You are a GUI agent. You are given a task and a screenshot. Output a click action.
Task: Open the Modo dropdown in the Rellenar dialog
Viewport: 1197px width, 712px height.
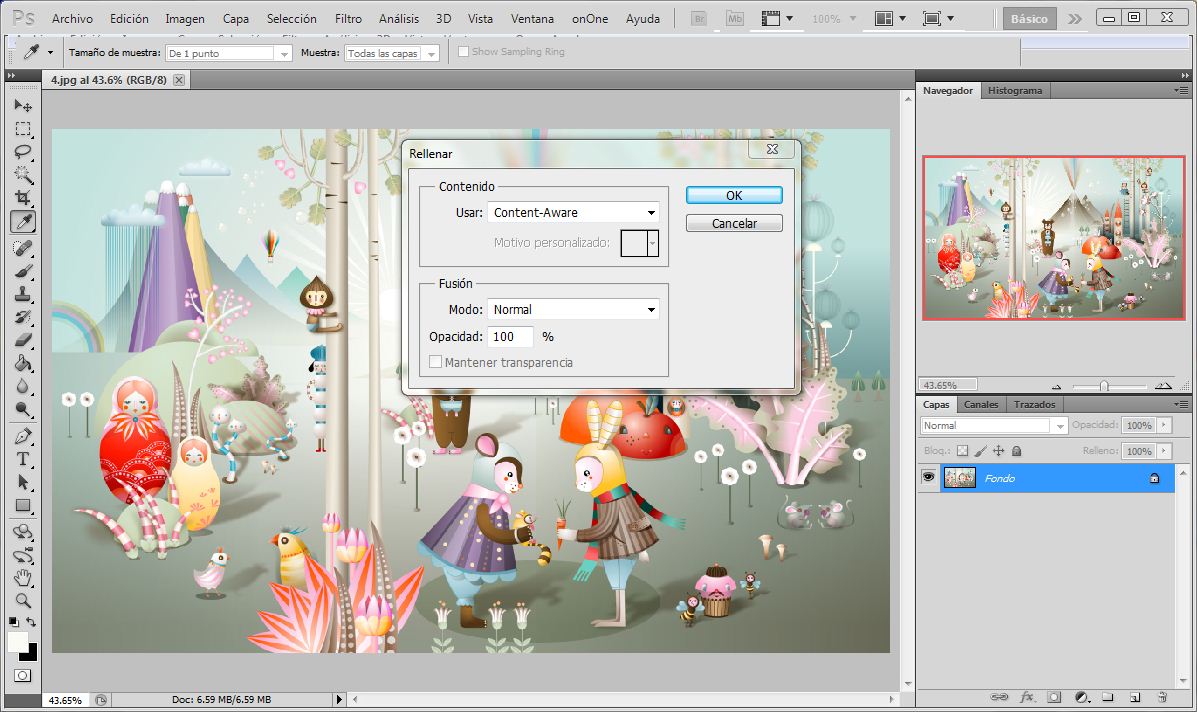[x=573, y=309]
